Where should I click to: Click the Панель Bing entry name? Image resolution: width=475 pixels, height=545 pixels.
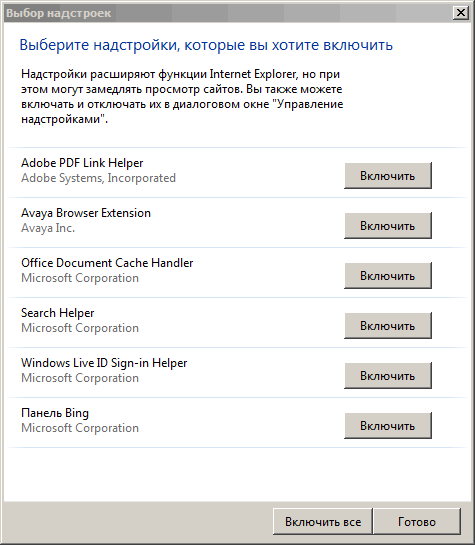coord(55,413)
